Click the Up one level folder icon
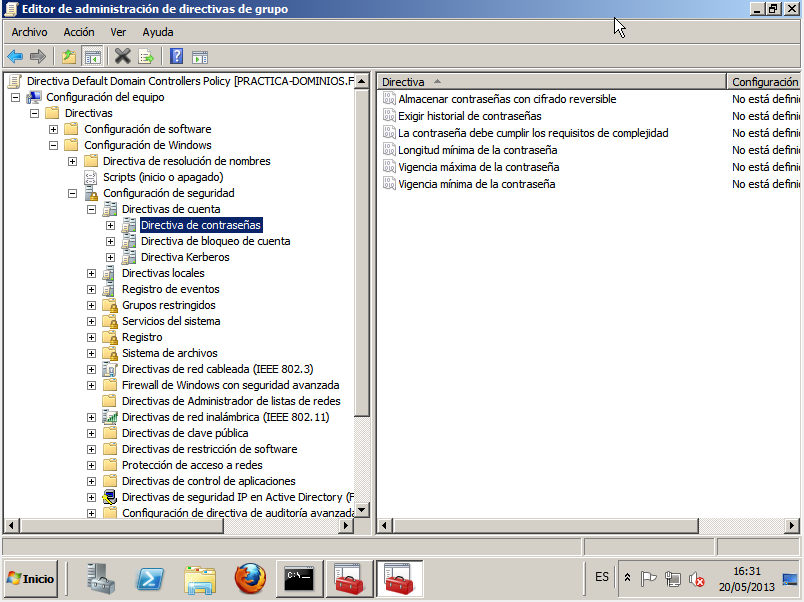 68,56
